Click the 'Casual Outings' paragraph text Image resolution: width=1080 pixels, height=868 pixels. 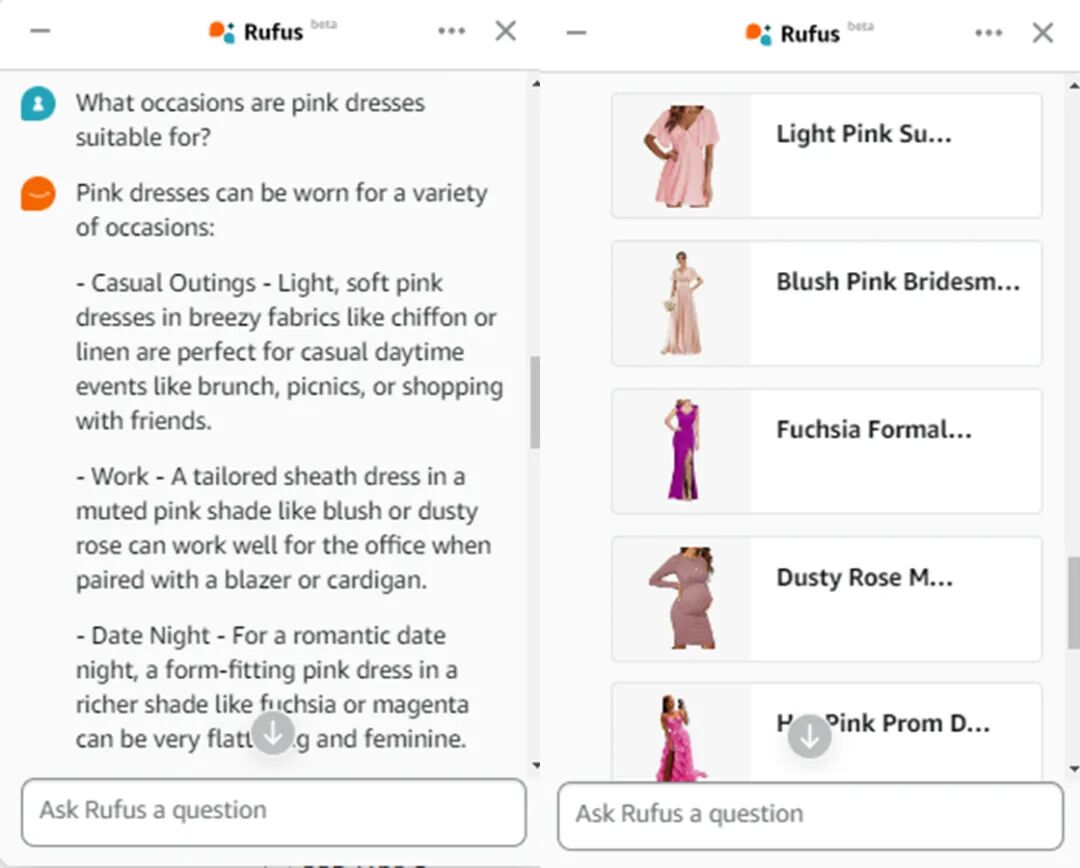point(289,351)
